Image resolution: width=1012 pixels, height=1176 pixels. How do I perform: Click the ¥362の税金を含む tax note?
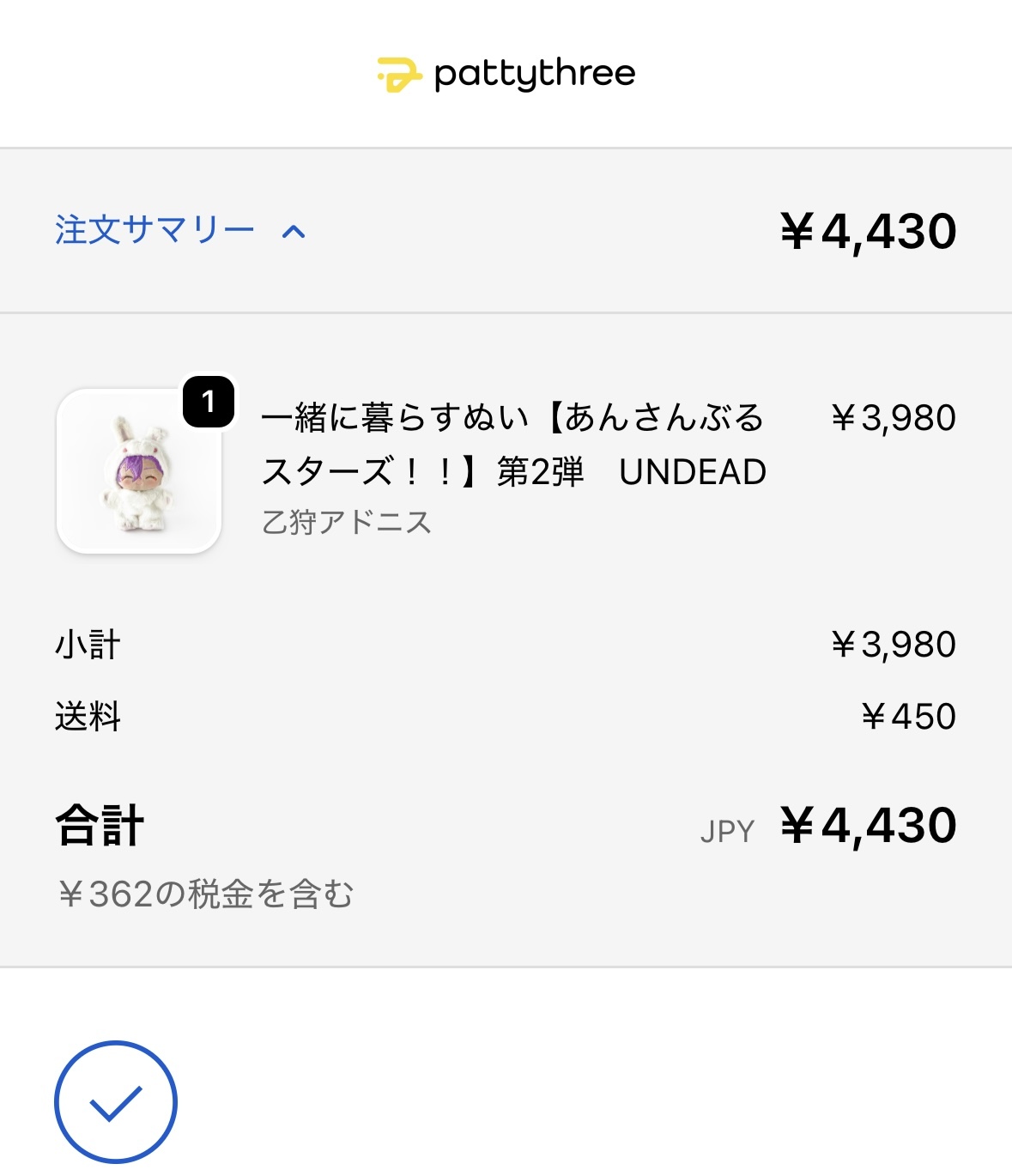pos(205,894)
